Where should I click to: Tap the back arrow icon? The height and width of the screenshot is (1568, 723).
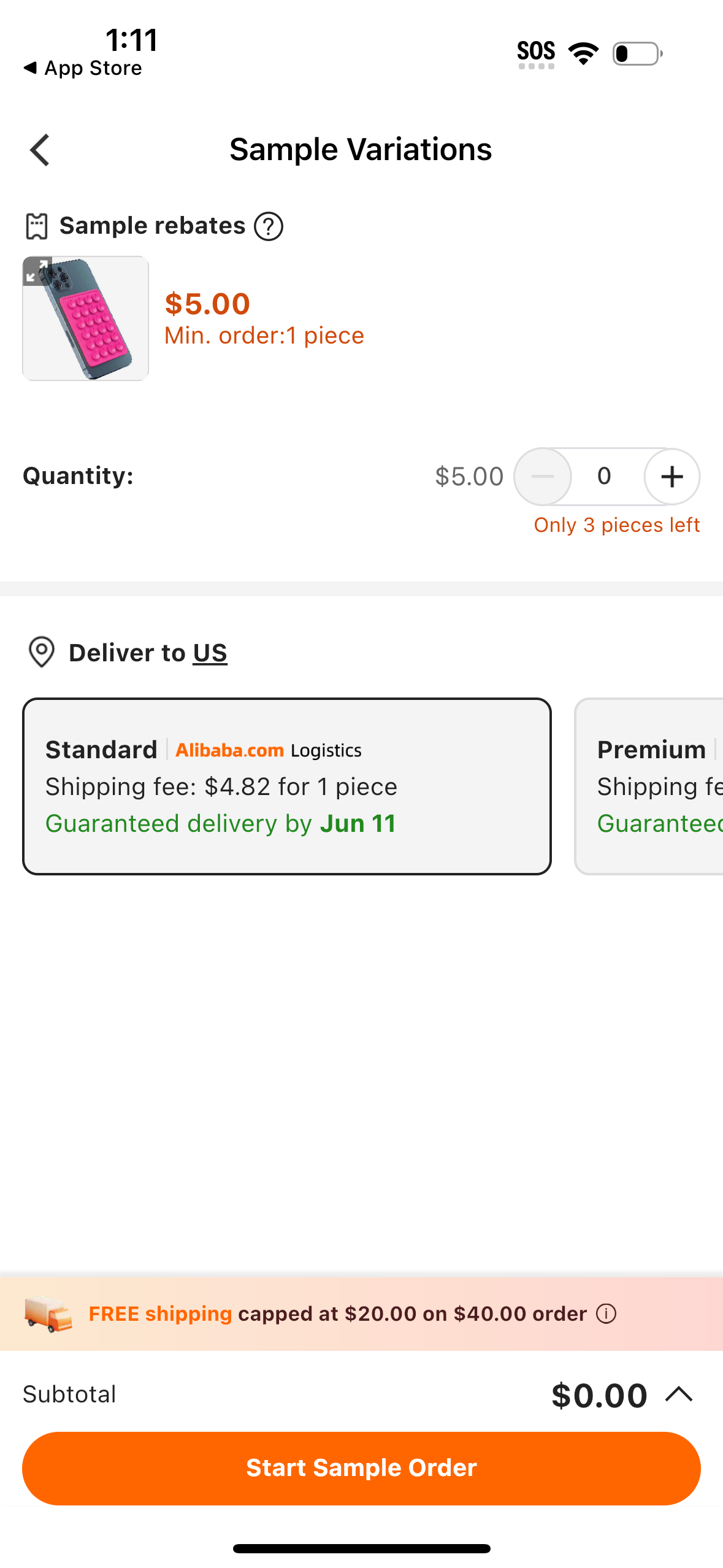pos(40,150)
